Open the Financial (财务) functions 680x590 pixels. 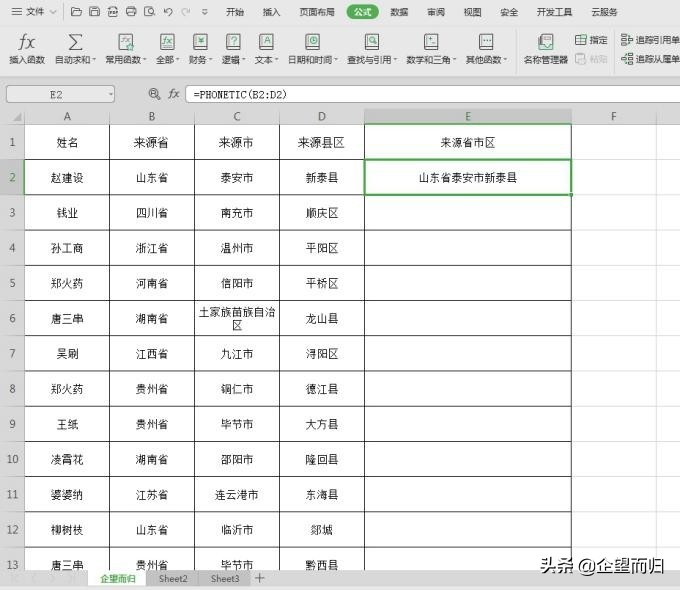pyautogui.click(x=200, y=49)
